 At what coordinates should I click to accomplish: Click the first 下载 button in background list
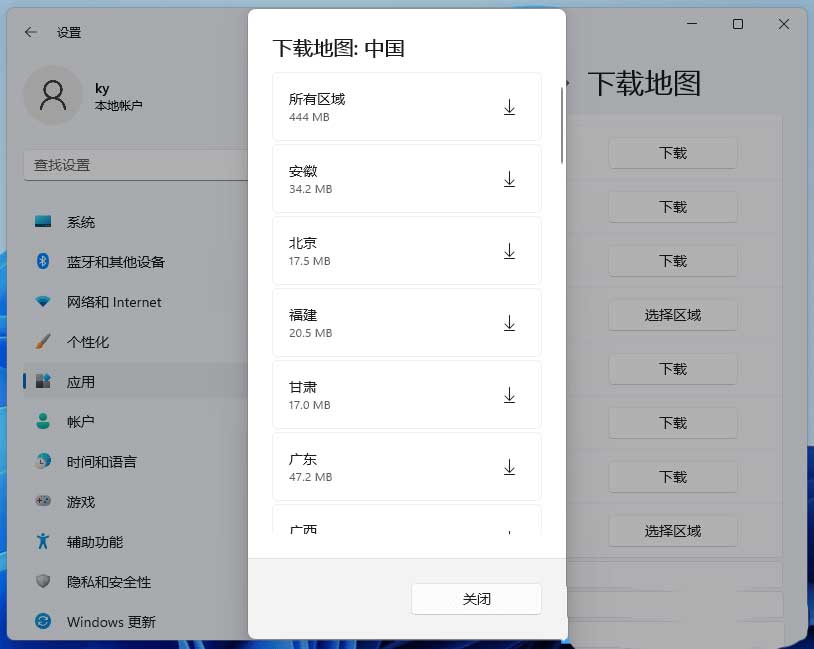(672, 153)
